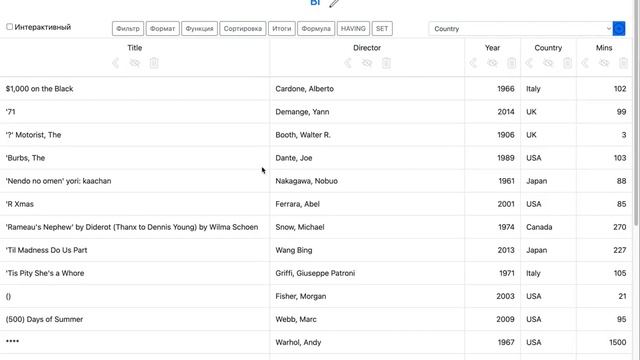Click the 1500 minutes cell
Screen dimensions: 640x360
(x=604, y=342)
